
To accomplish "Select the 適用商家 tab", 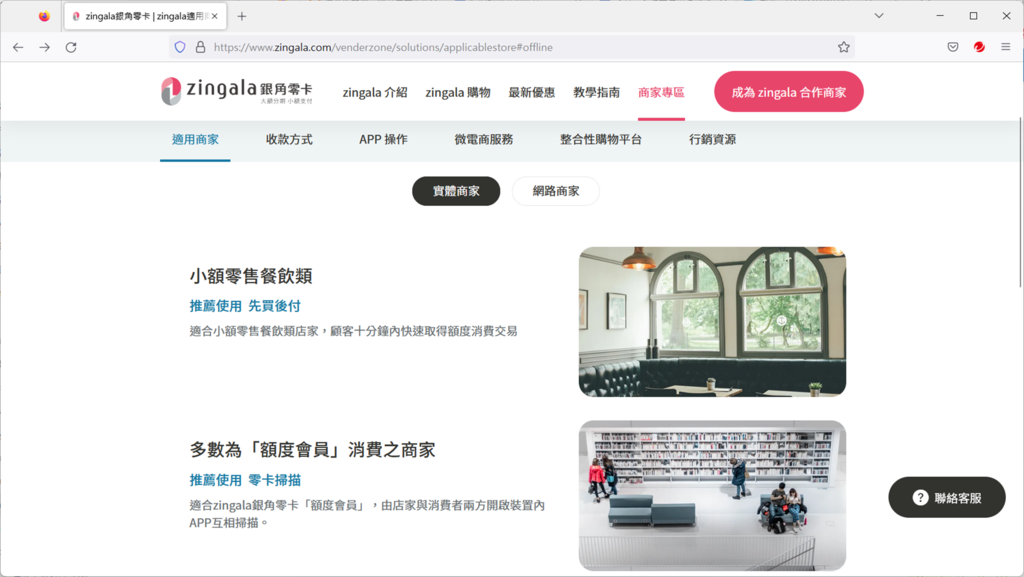I will tap(195, 140).
